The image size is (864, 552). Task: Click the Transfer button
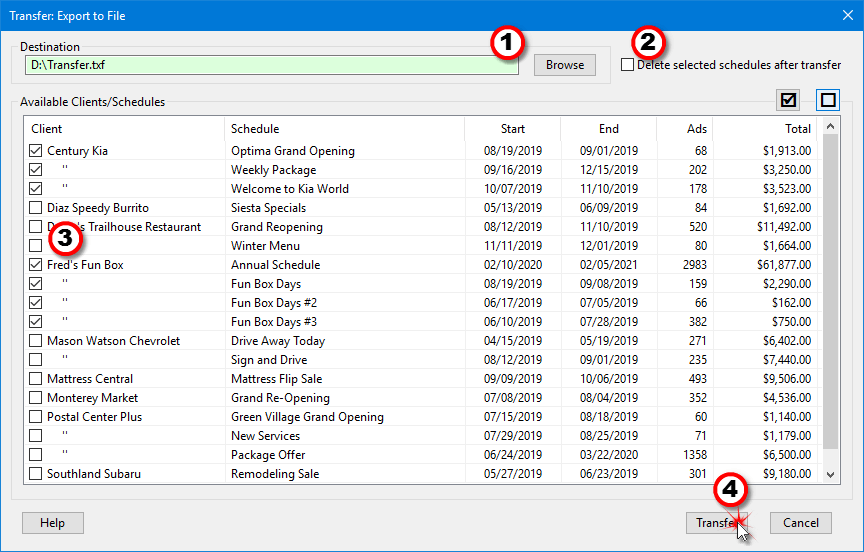[x=716, y=523]
